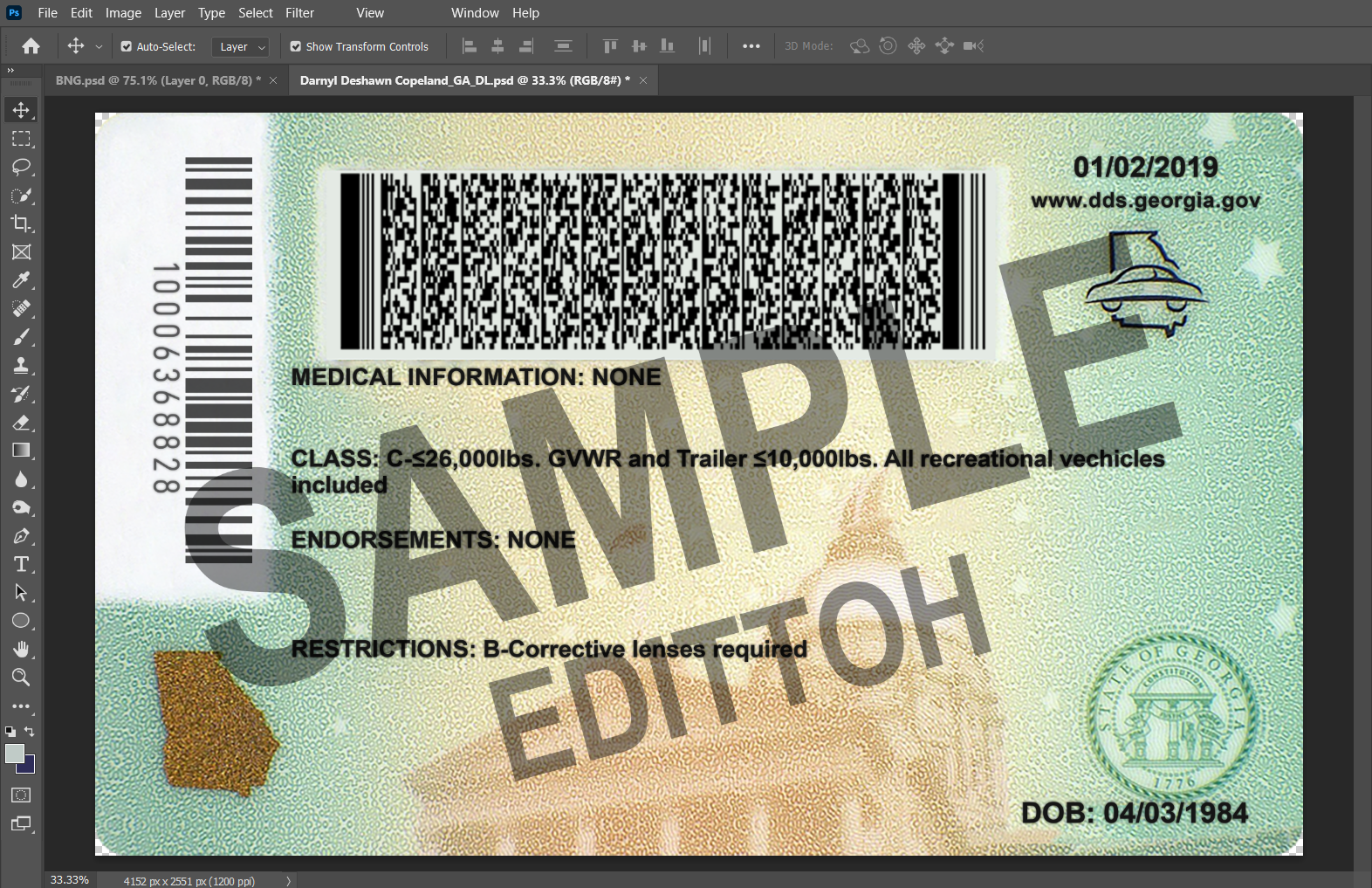Align vertical centers of layers
Image resolution: width=1372 pixels, height=888 pixels.
(639, 46)
